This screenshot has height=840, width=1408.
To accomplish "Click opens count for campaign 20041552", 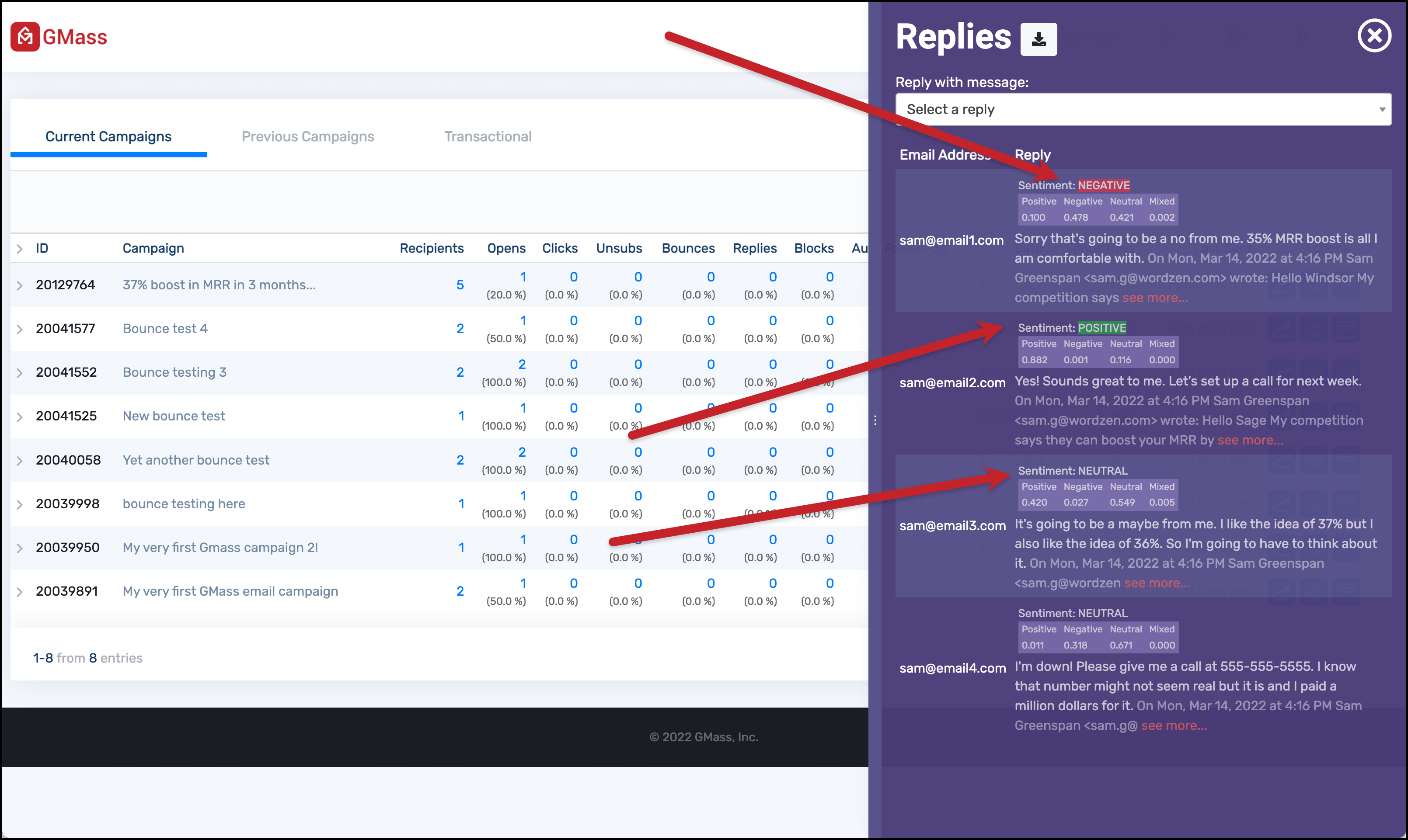I will [x=521, y=364].
